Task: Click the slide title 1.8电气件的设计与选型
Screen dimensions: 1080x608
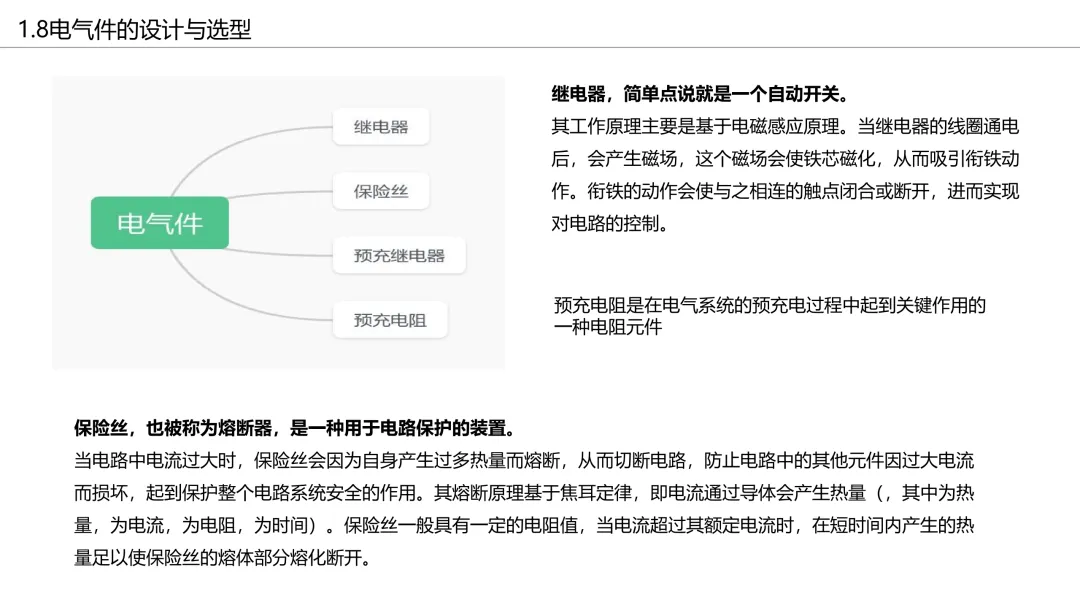Action: pos(134,30)
